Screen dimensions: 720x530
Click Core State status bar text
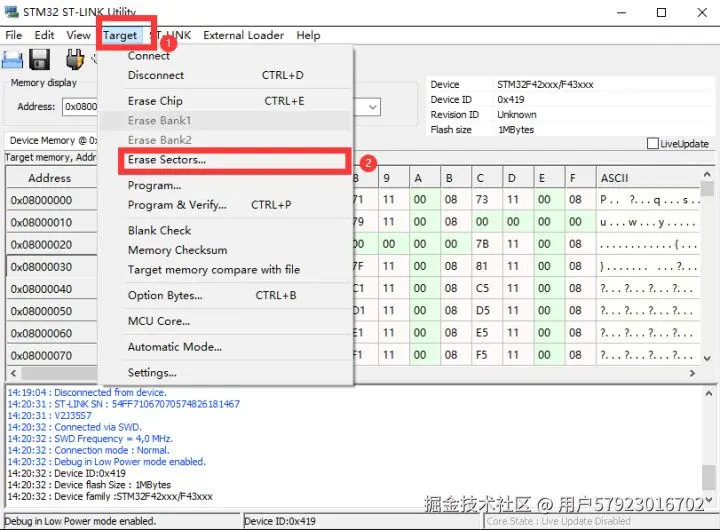point(558,521)
